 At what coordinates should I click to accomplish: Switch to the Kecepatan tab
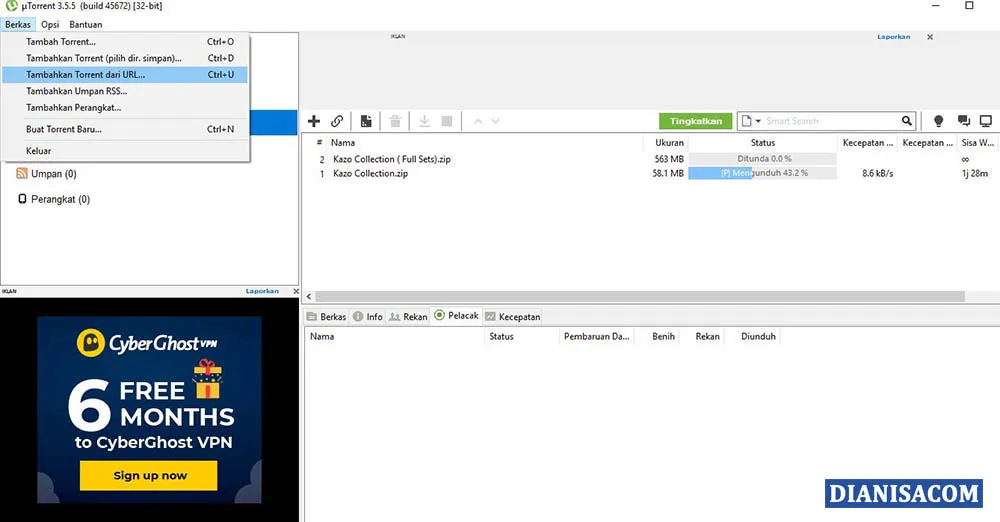click(x=513, y=317)
